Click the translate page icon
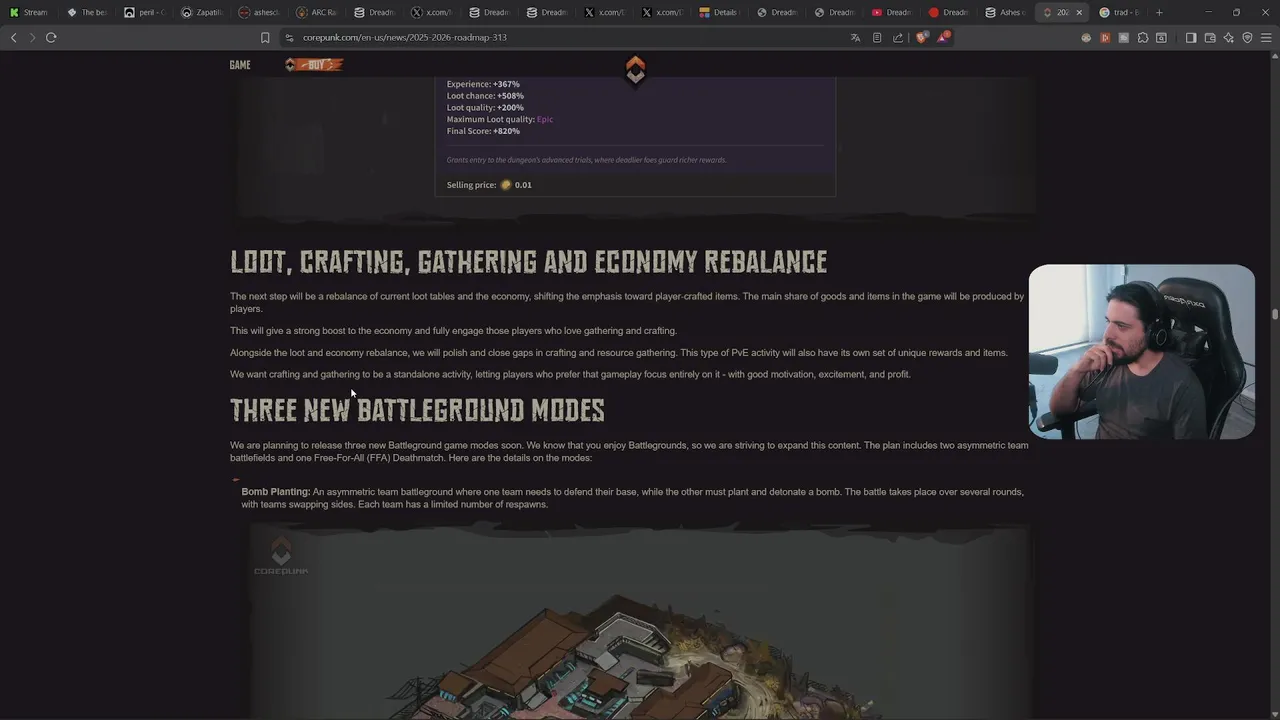The height and width of the screenshot is (720, 1280). 855,37
